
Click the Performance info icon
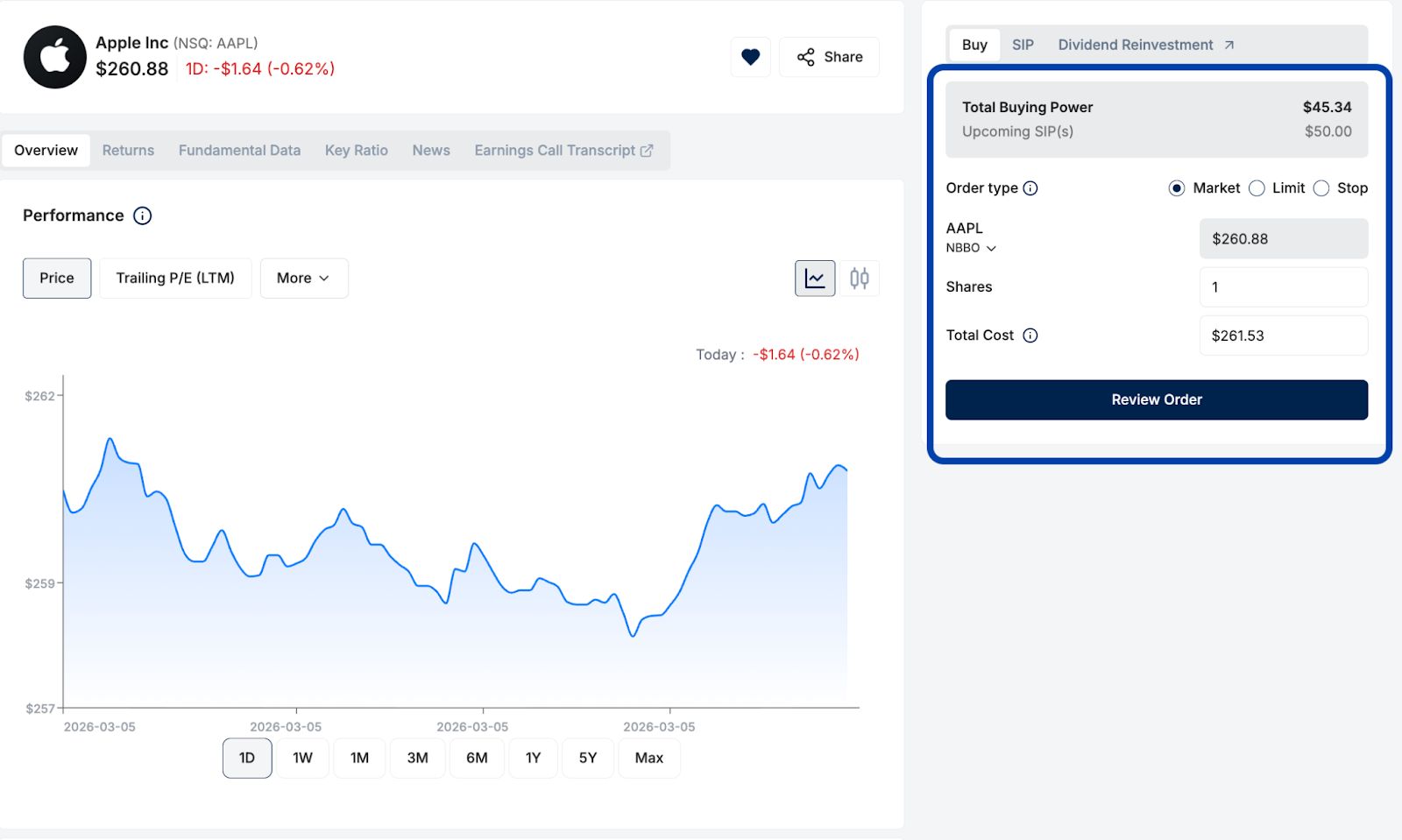pos(142,215)
